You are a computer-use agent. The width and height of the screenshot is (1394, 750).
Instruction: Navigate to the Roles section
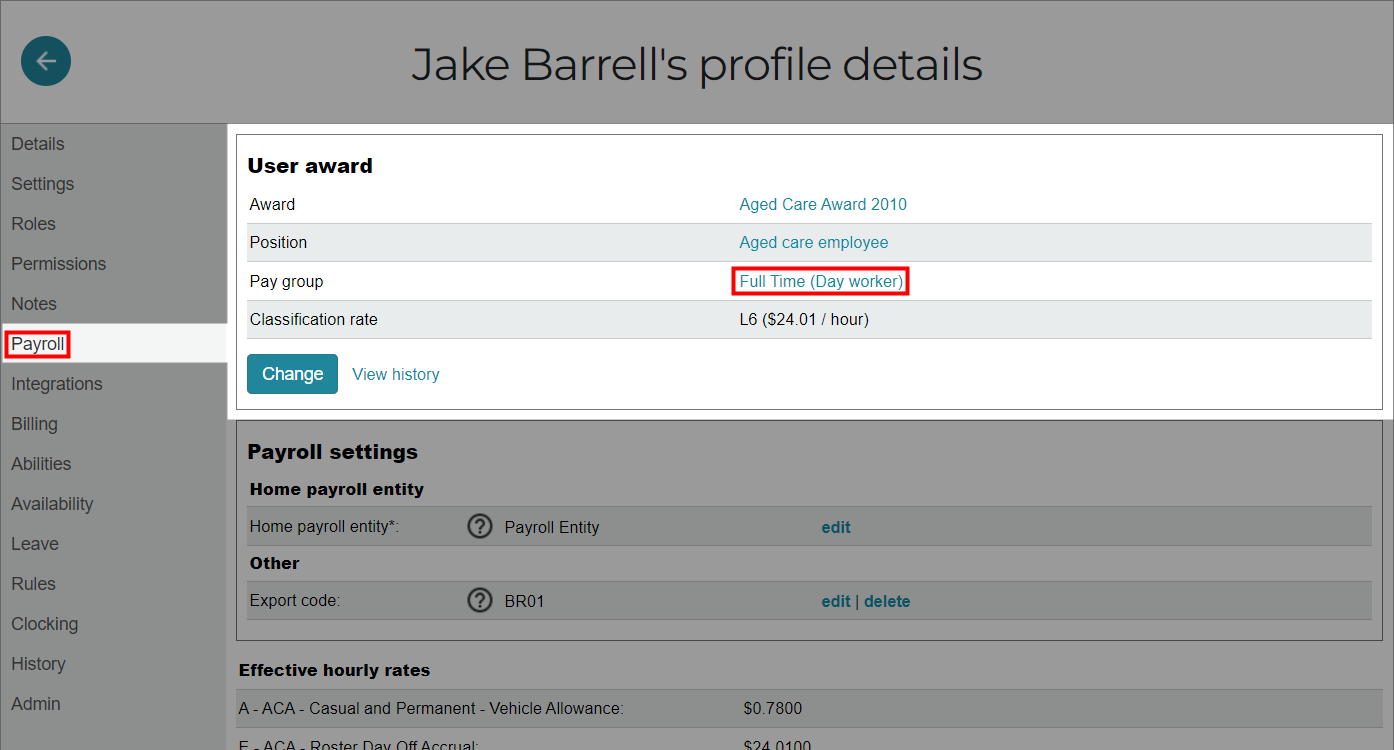pos(33,223)
